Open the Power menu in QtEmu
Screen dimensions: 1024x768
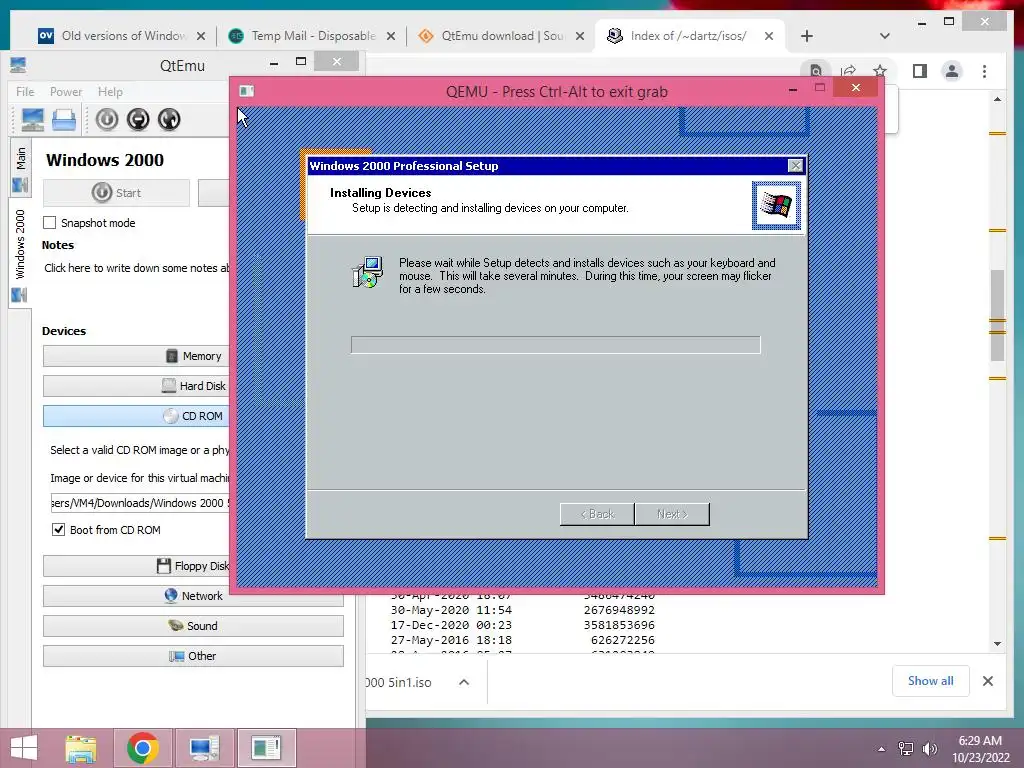66,91
